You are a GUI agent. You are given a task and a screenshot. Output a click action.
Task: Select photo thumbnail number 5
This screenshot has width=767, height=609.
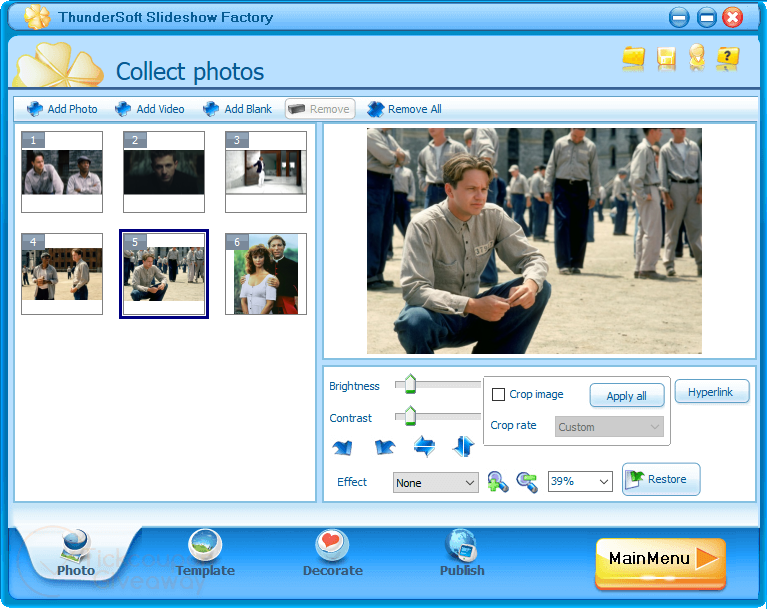point(164,274)
